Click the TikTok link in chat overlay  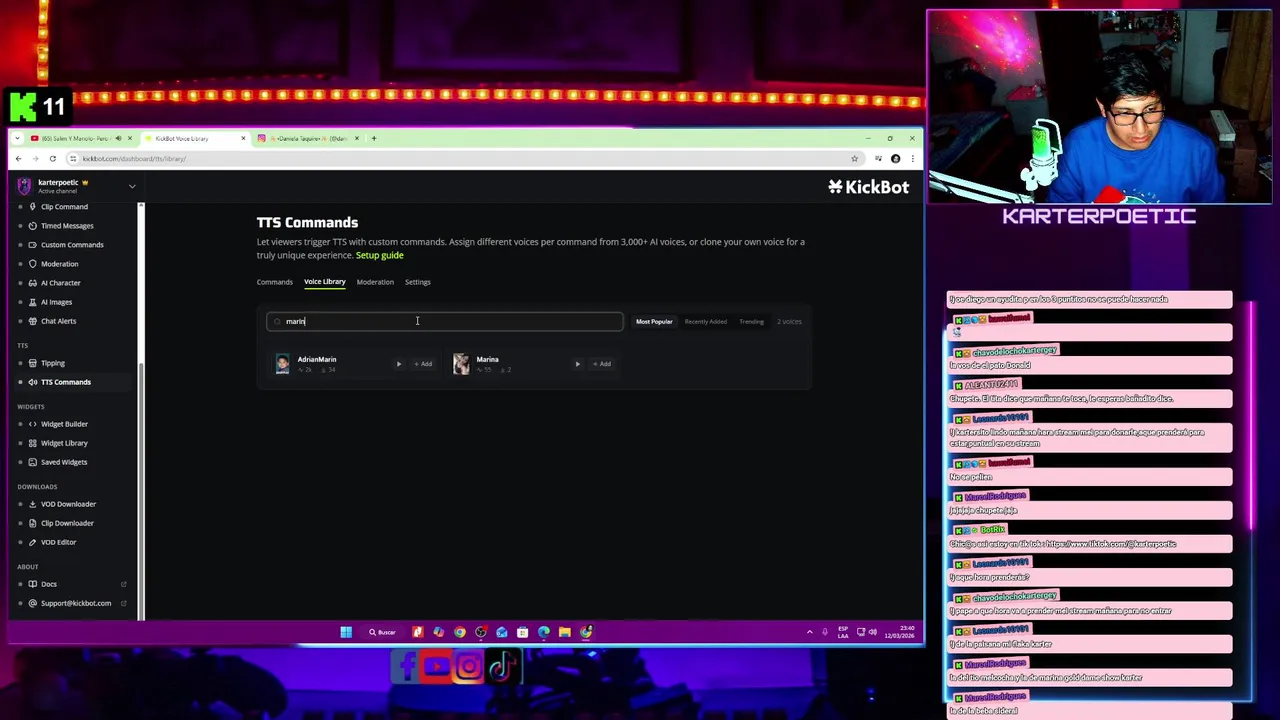[1111, 544]
